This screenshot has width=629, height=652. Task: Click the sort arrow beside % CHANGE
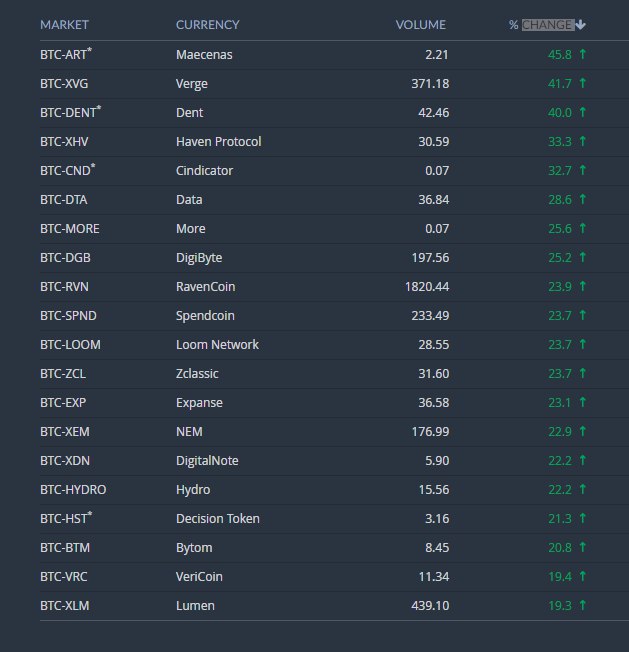click(580, 25)
